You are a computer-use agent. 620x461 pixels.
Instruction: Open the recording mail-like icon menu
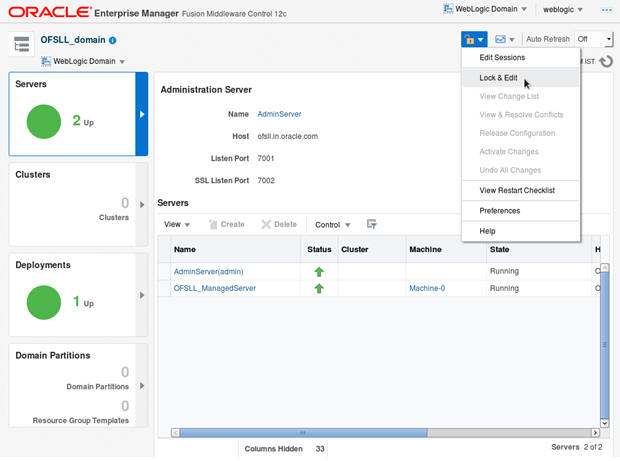(505, 40)
